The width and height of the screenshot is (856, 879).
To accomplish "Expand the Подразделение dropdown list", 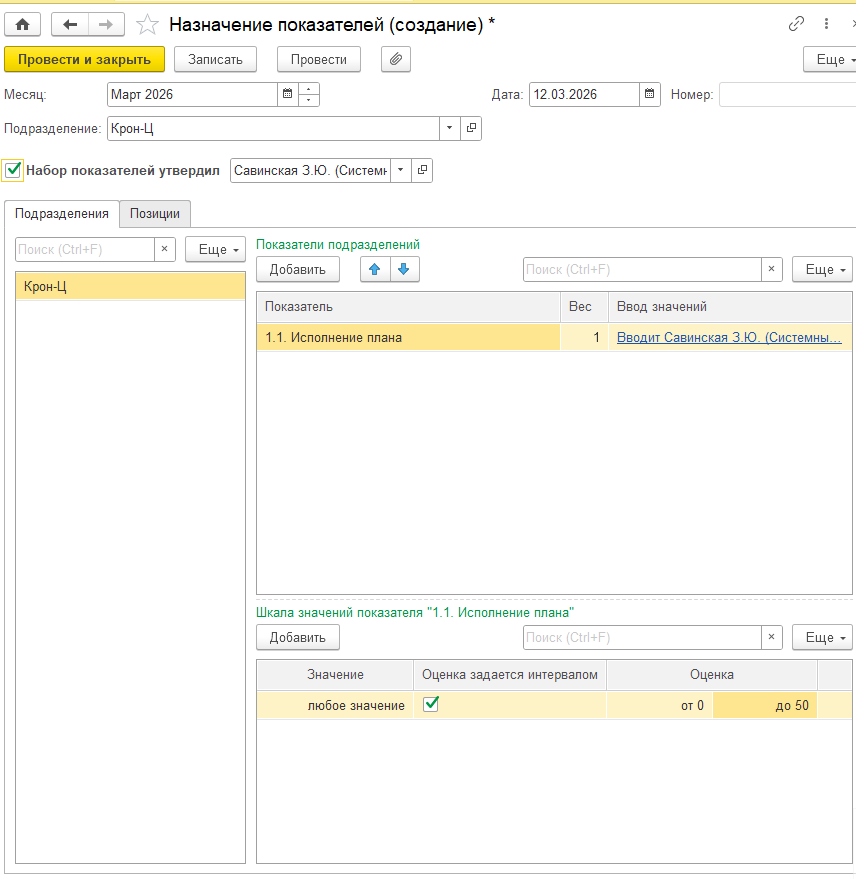I will 449,129.
